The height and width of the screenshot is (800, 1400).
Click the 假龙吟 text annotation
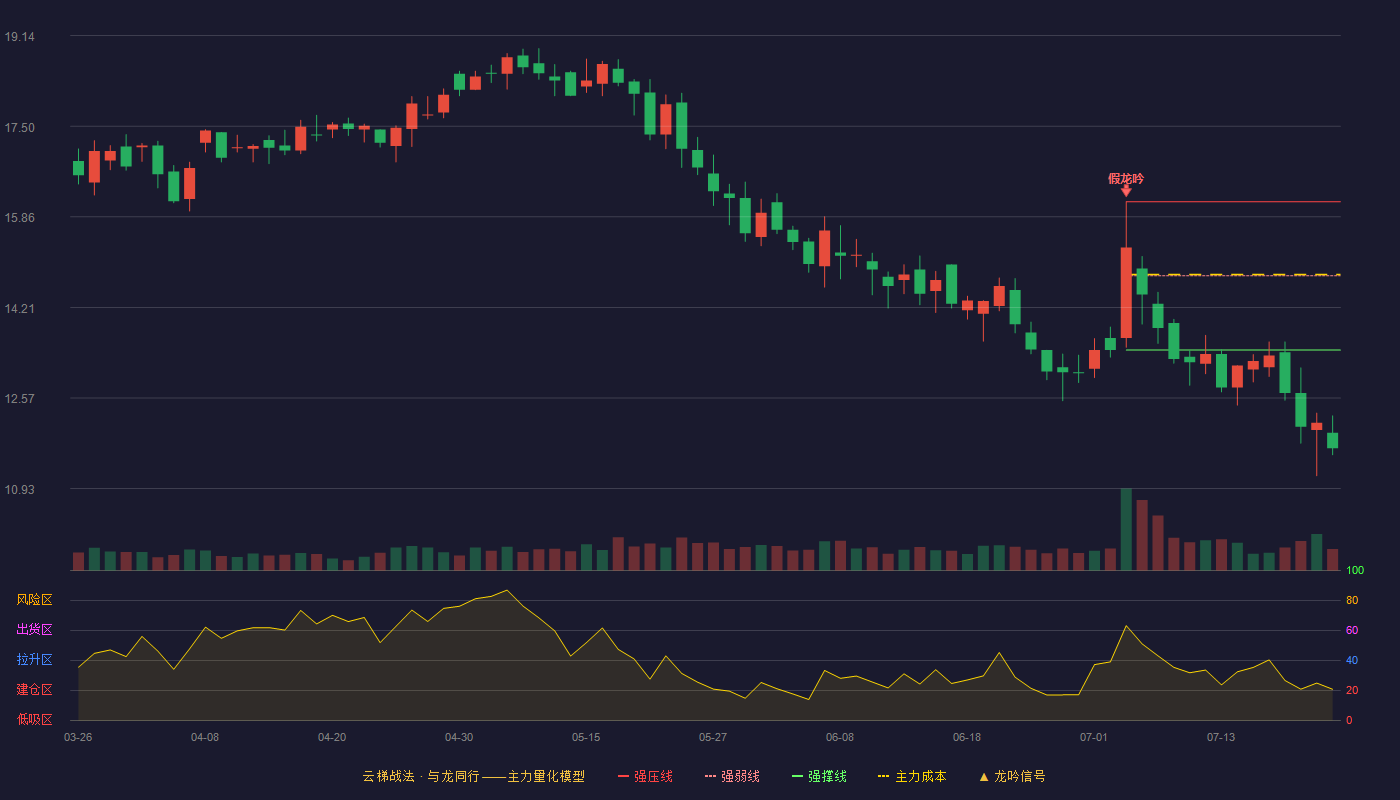[1126, 179]
